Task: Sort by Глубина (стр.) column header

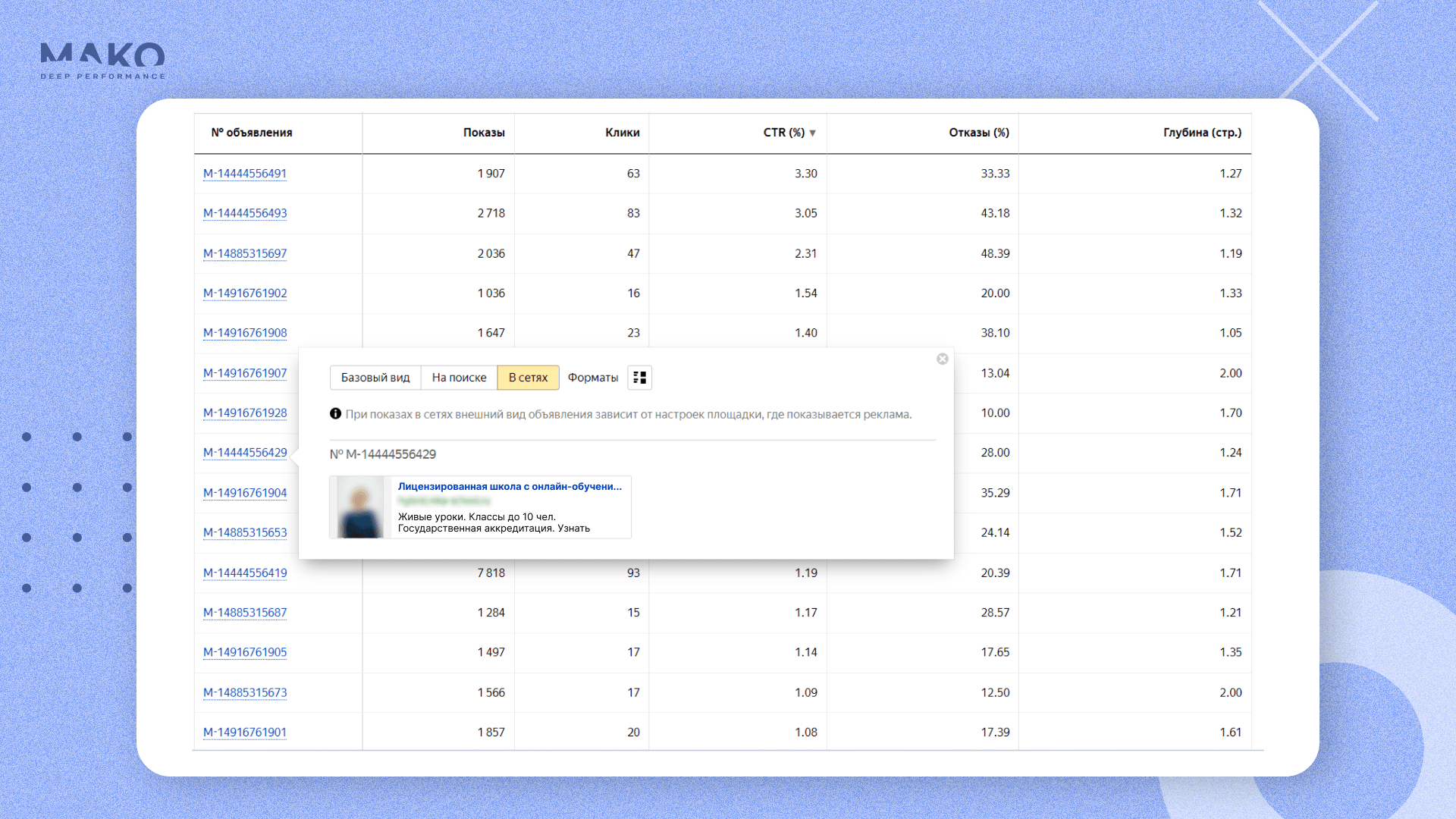Action: point(1202,133)
